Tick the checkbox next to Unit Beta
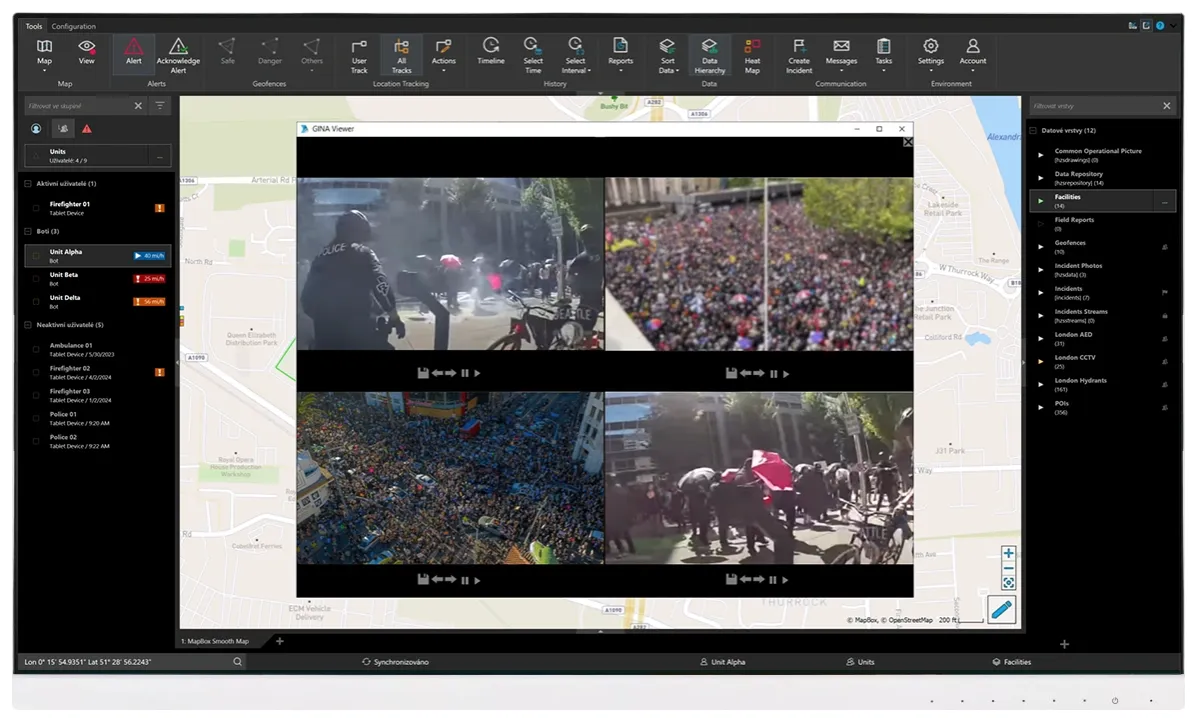This screenshot has height=718, width=1200. click(36, 279)
